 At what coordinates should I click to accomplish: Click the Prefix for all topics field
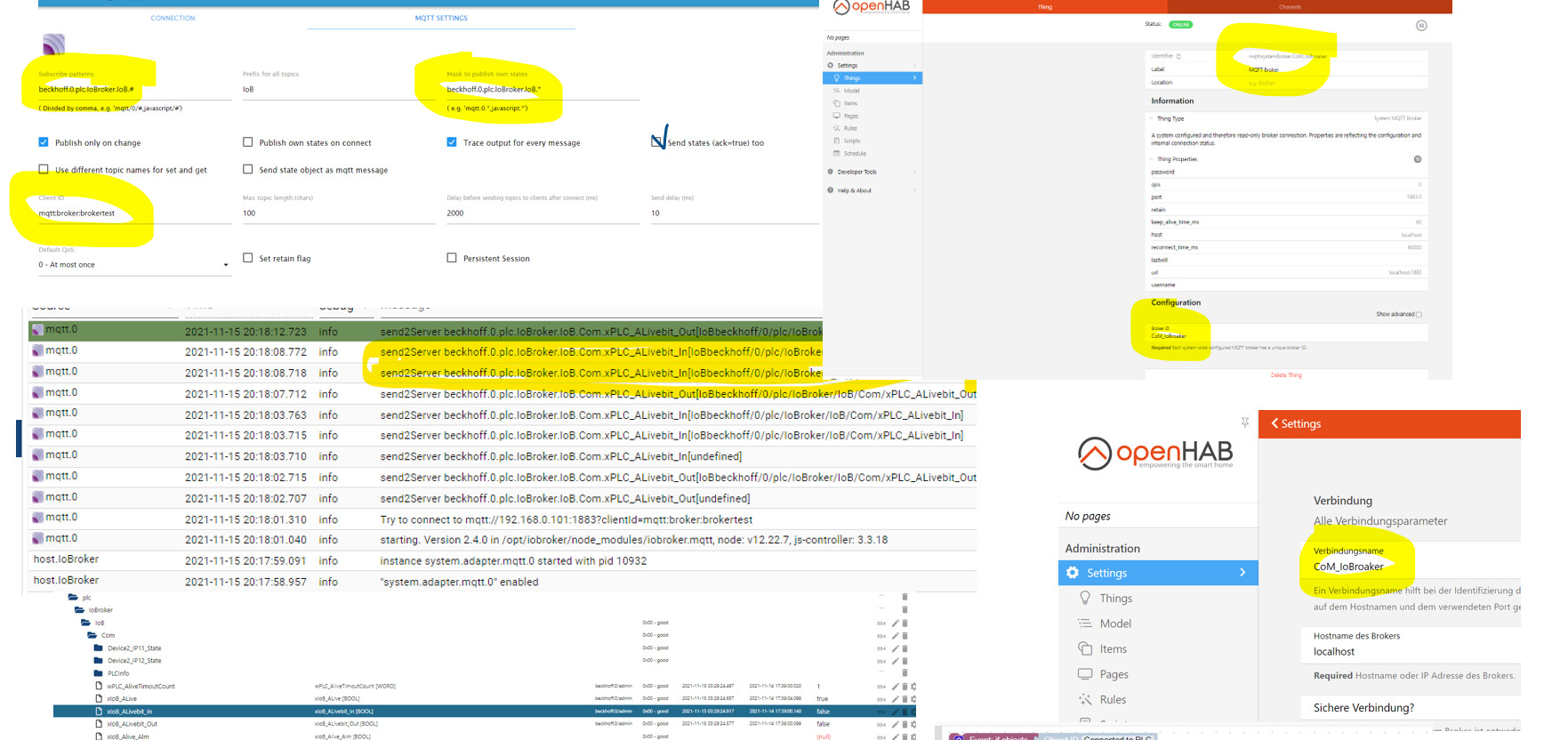pos(338,89)
